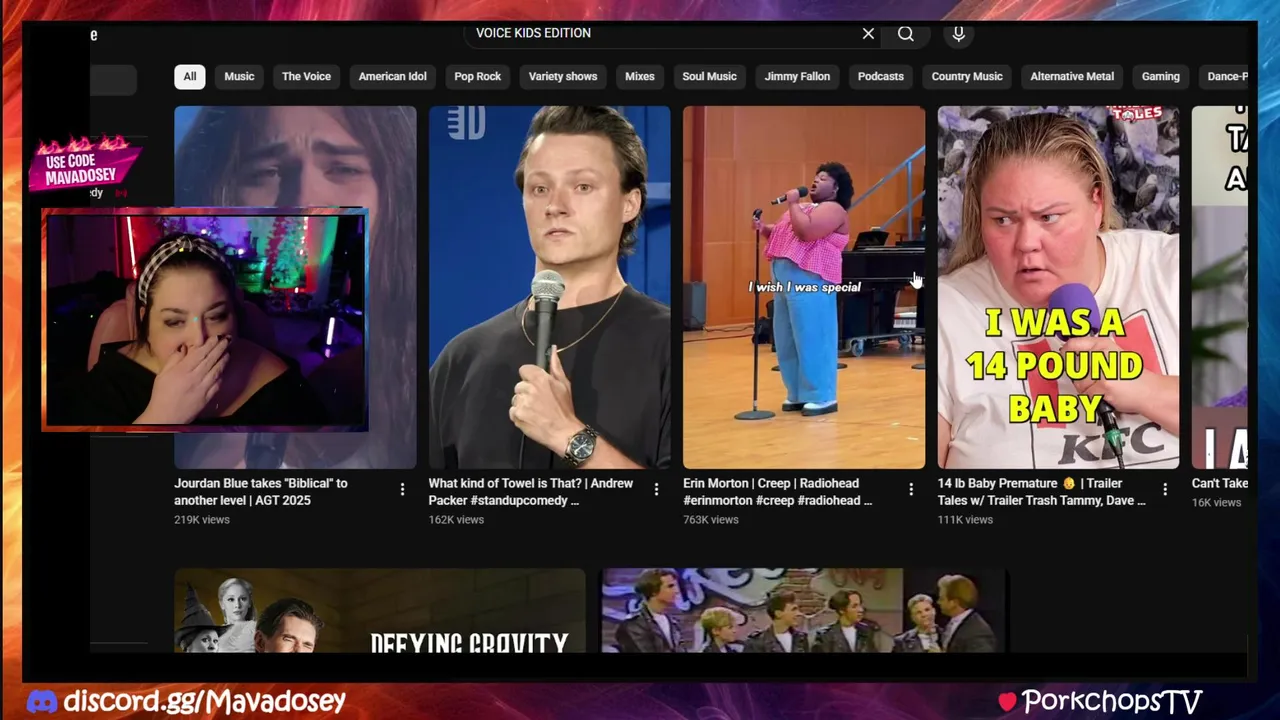Open the Defying Gravity video thumbnail

pos(380,610)
